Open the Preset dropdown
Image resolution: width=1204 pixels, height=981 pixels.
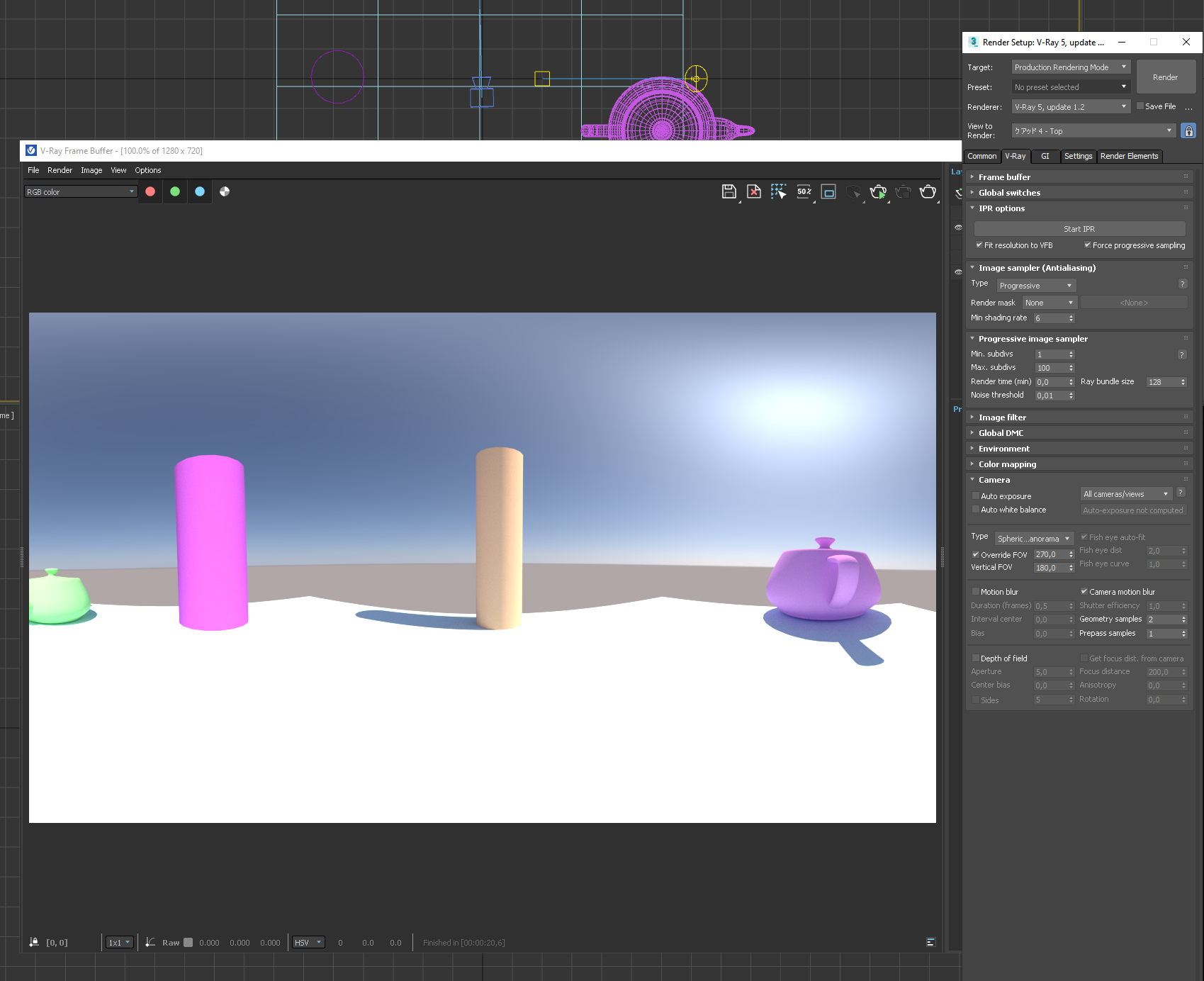coord(1071,87)
